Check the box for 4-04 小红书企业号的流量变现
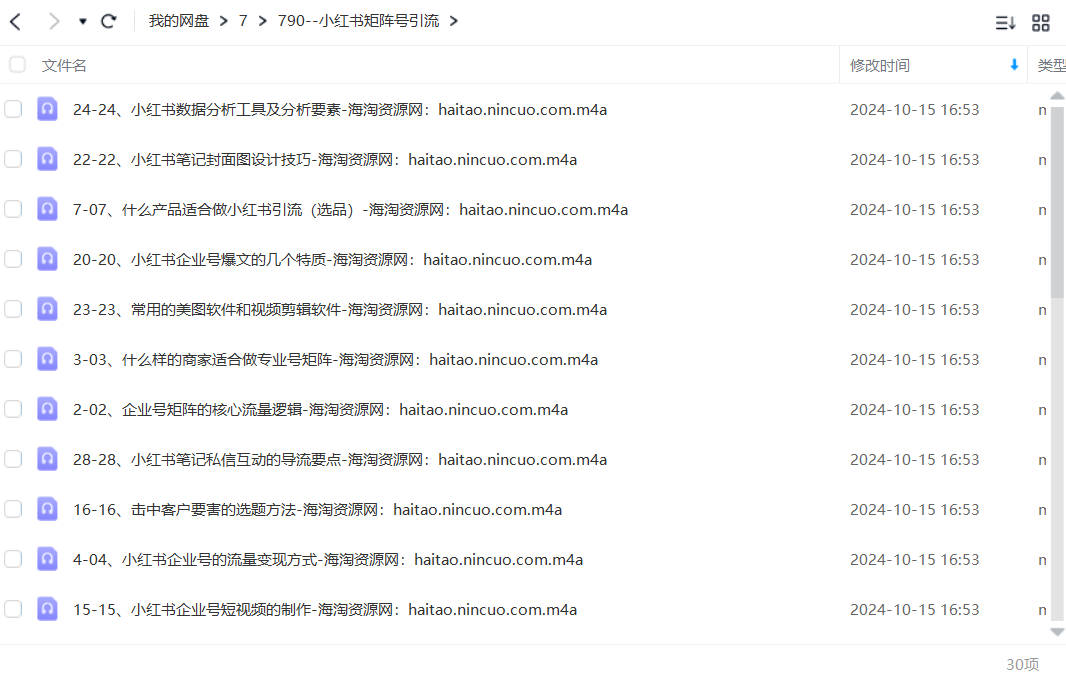Viewport: 1066px width, 682px height. [13, 559]
